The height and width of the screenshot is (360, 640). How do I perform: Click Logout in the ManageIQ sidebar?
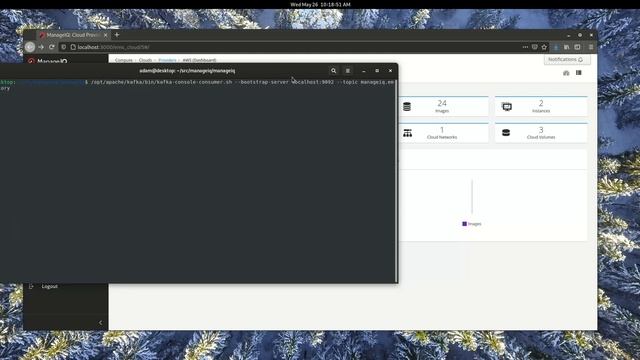(x=50, y=287)
